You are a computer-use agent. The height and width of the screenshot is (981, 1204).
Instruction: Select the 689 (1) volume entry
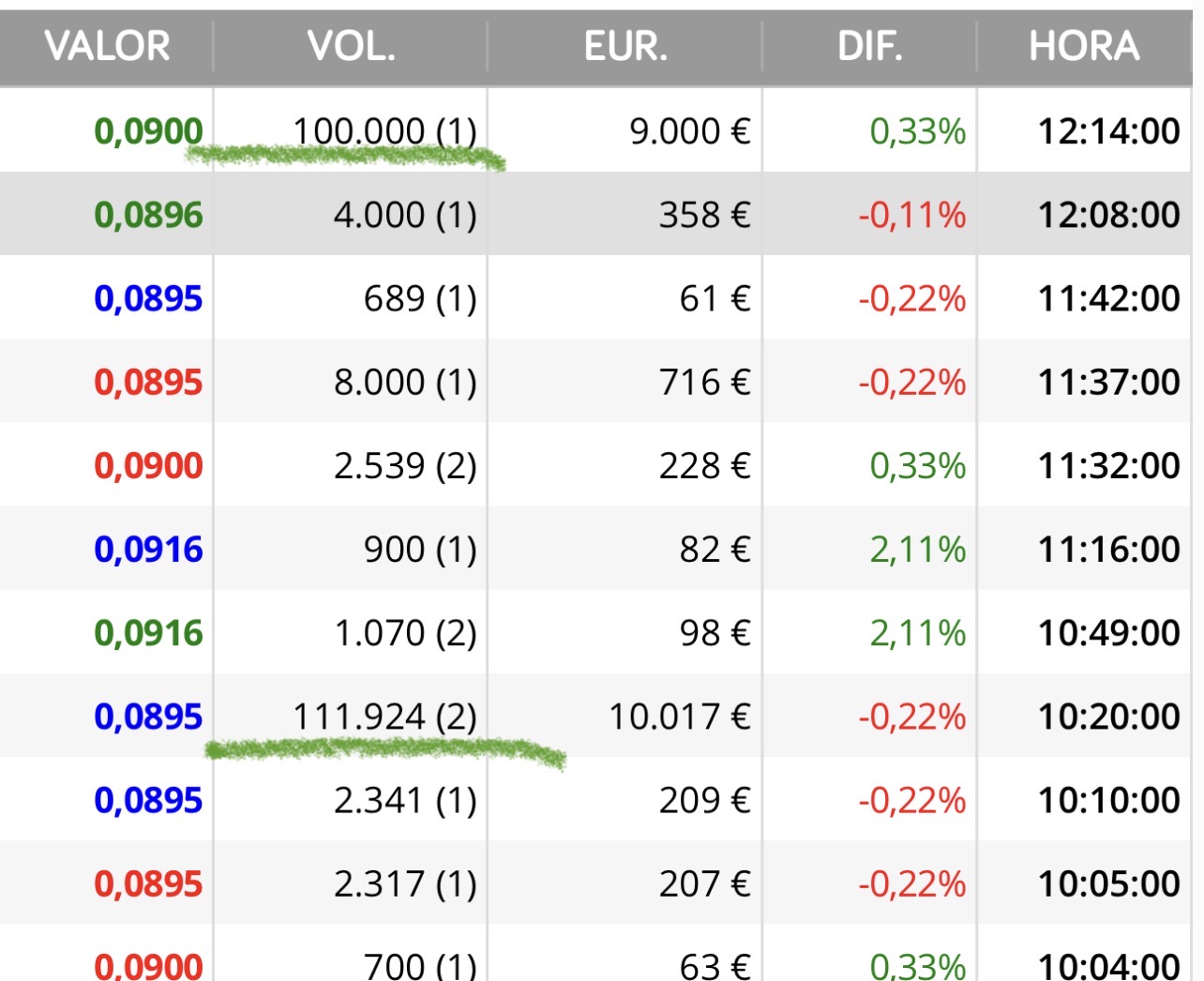(420, 298)
